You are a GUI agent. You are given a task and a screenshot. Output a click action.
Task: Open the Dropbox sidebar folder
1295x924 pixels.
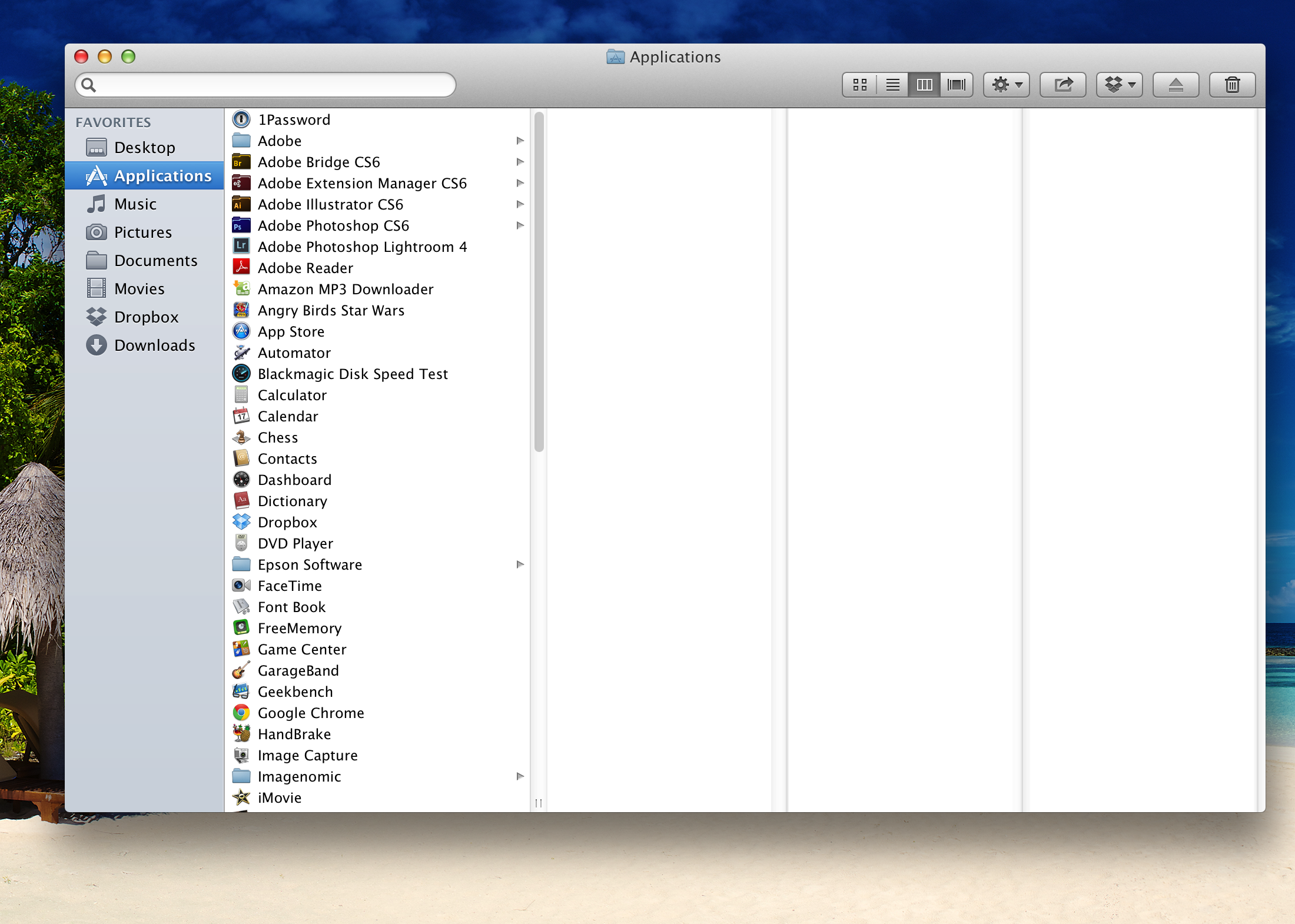144,317
